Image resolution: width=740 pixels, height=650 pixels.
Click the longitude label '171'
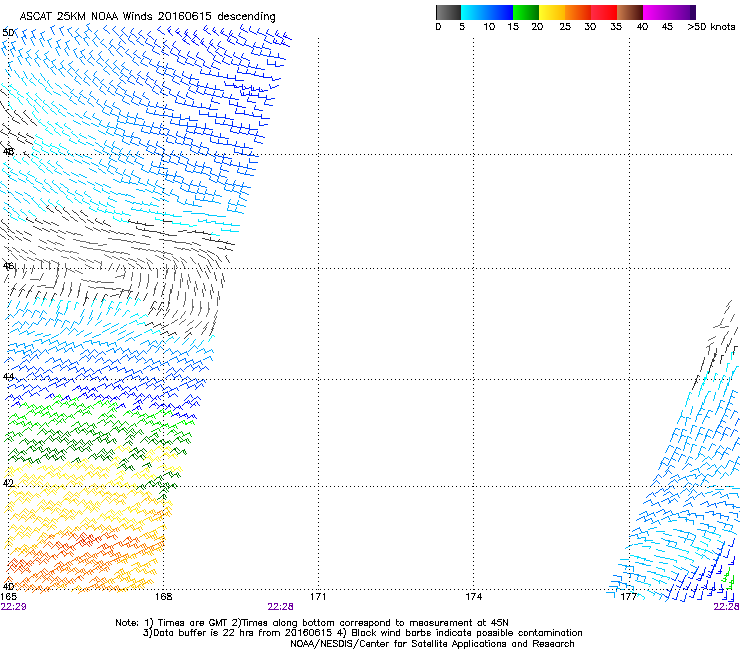(x=318, y=597)
